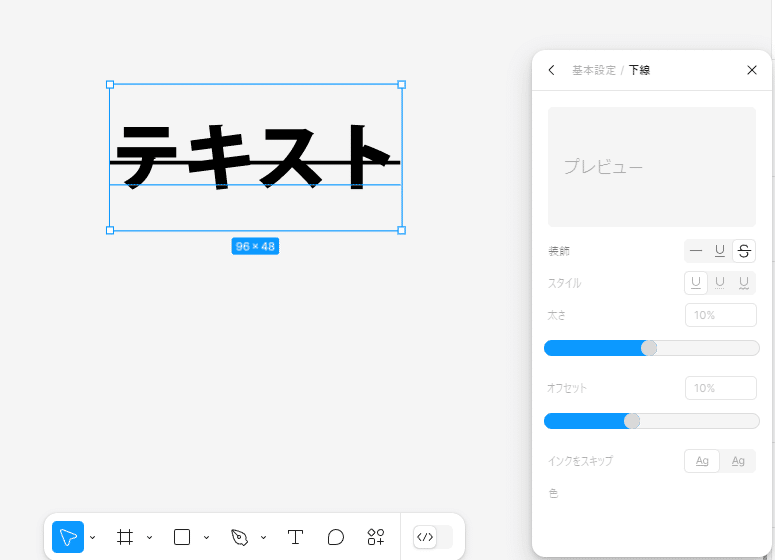The image size is (775, 560).
Task: Click the top-left selection handle
Action: 110,85
